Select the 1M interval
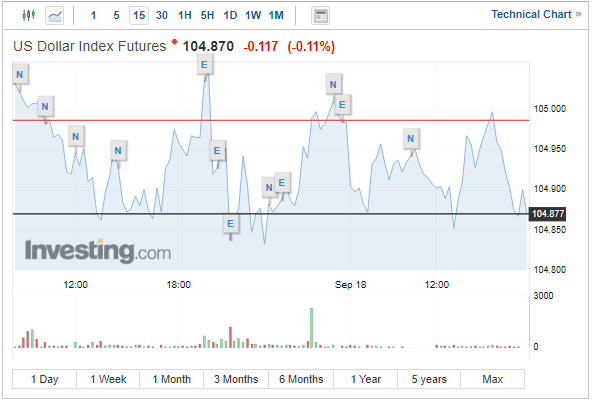 [x=276, y=15]
